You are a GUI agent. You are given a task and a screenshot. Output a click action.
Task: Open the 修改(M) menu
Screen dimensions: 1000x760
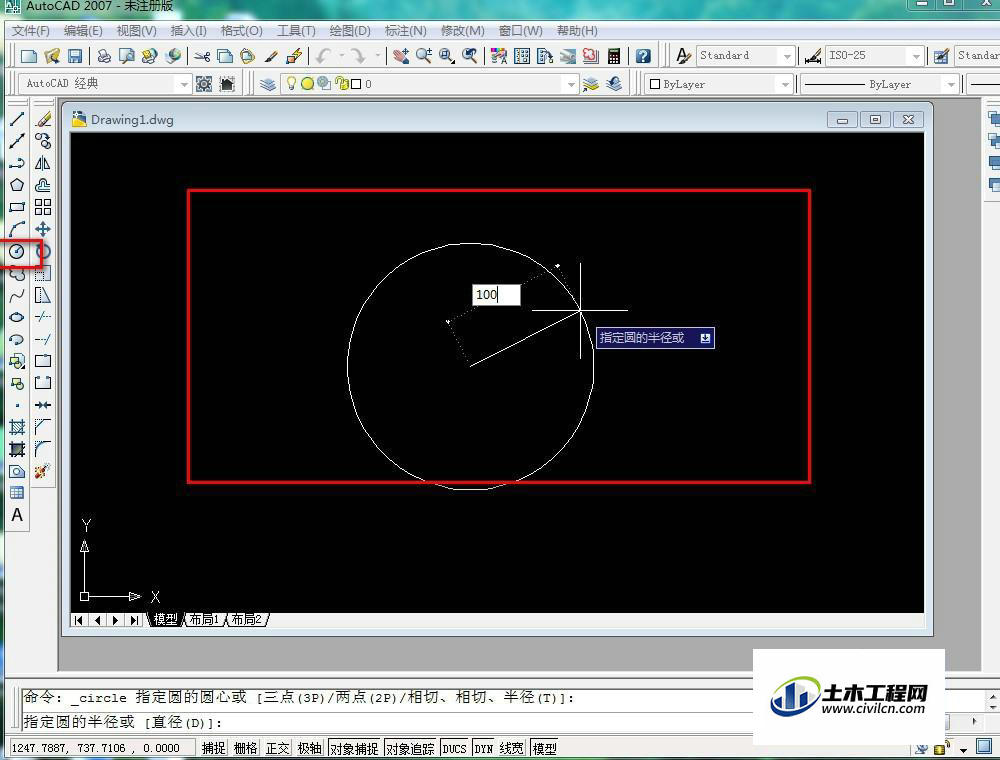[x=463, y=31]
